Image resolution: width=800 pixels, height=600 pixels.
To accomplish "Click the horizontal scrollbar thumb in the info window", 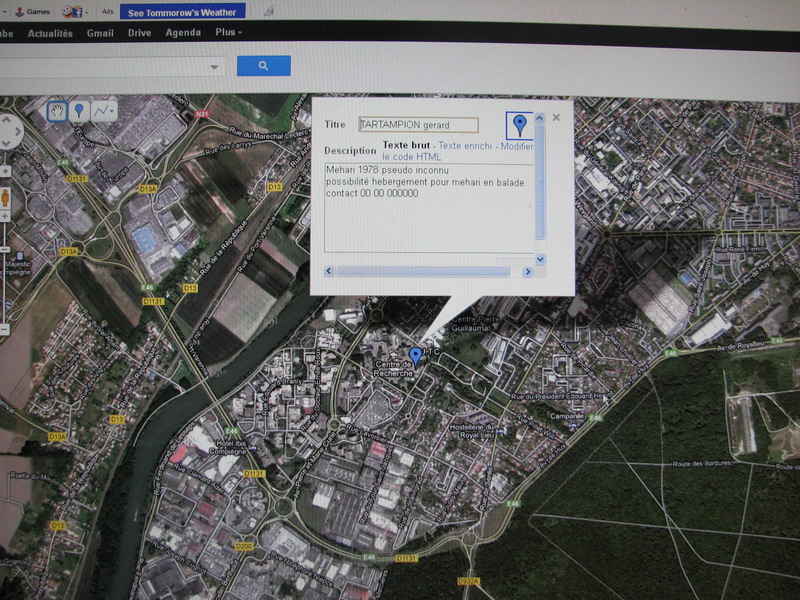I will [x=422, y=271].
